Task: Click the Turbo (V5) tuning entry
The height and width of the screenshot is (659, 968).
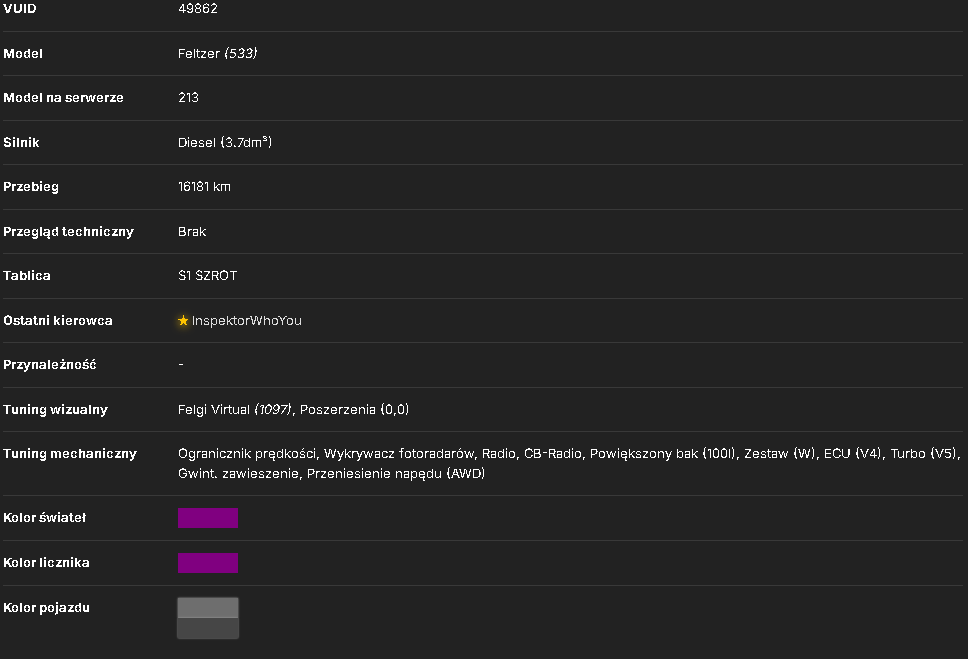Action: pyautogui.click(x=924, y=454)
